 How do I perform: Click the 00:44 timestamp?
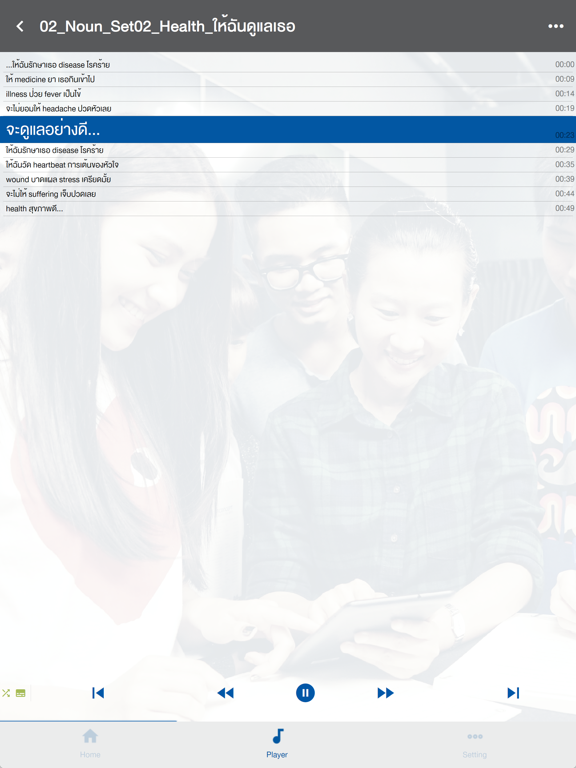click(564, 194)
